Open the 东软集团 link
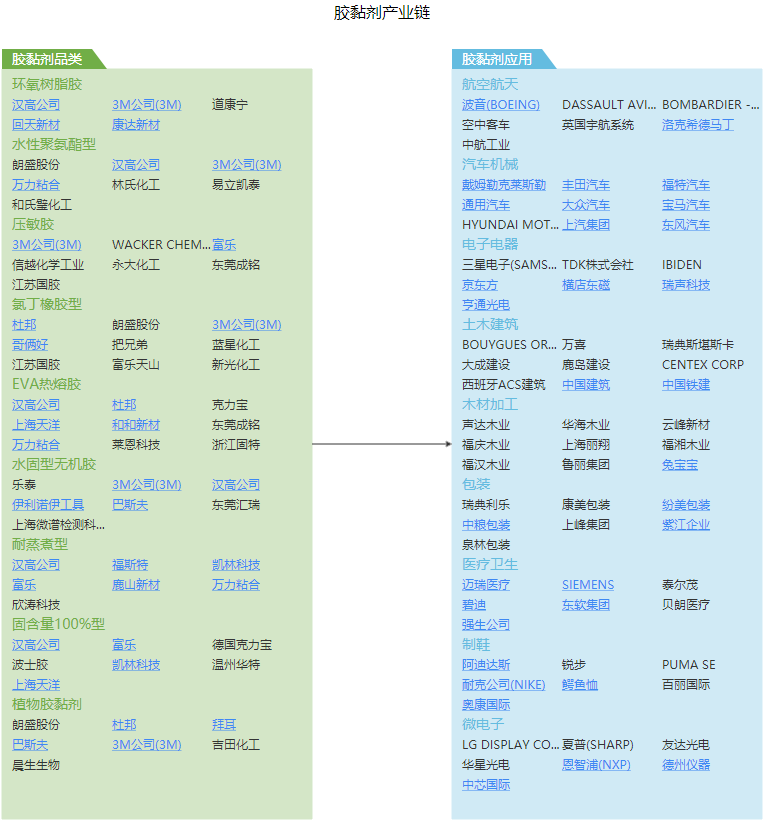766x825 pixels. click(586, 605)
